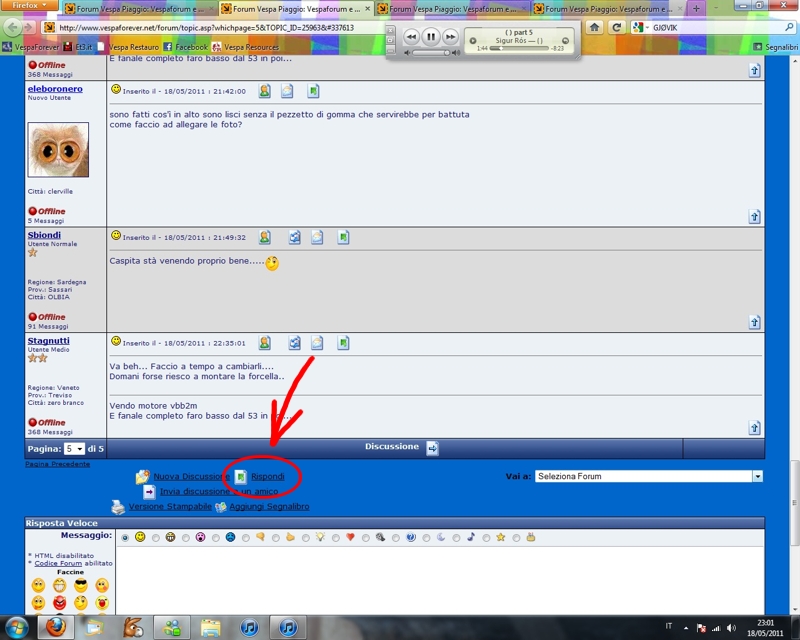Go to top arrow in Stagnutti's last post
Viewport: 800px width, 640px height.
click(755, 428)
